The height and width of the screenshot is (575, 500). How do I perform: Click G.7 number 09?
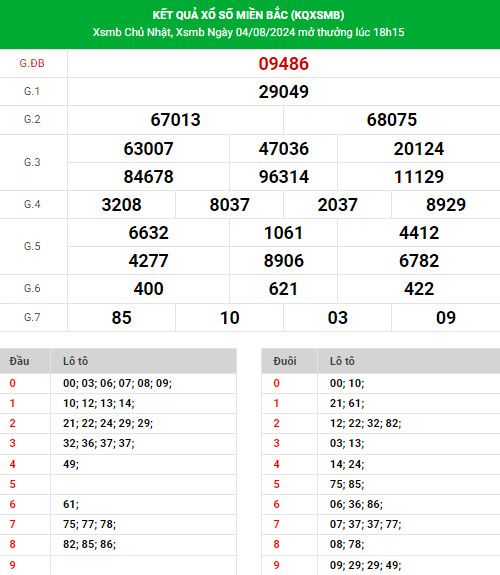pyautogui.click(x=446, y=318)
